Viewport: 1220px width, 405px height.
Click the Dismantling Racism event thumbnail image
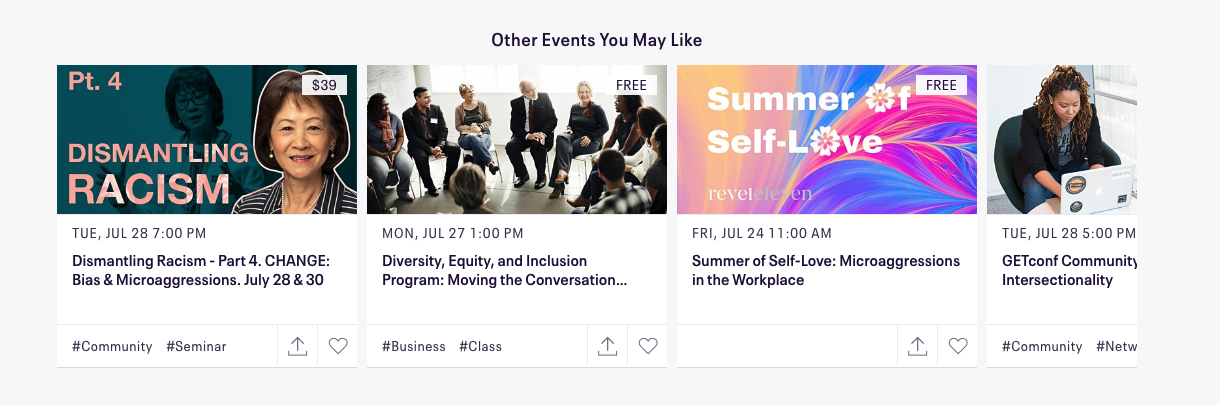[207, 140]
